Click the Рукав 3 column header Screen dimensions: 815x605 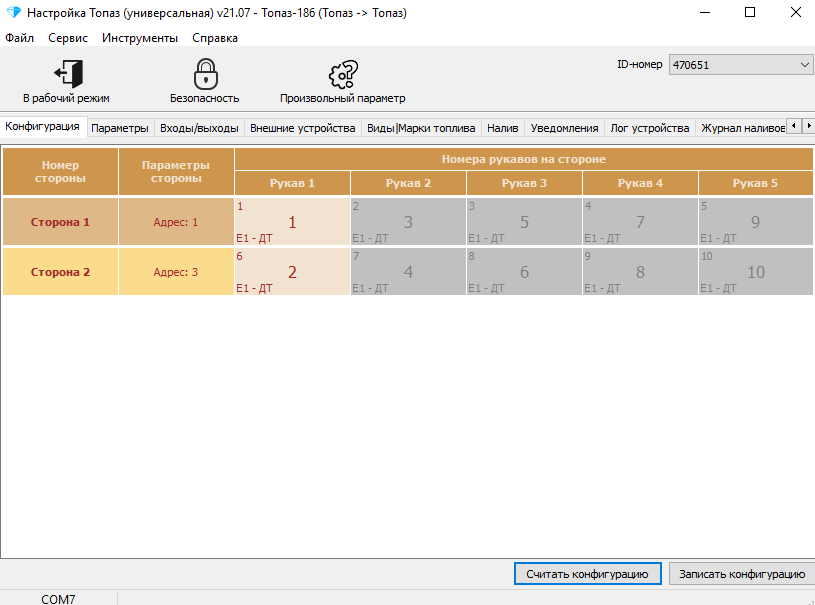click(524, 183)
